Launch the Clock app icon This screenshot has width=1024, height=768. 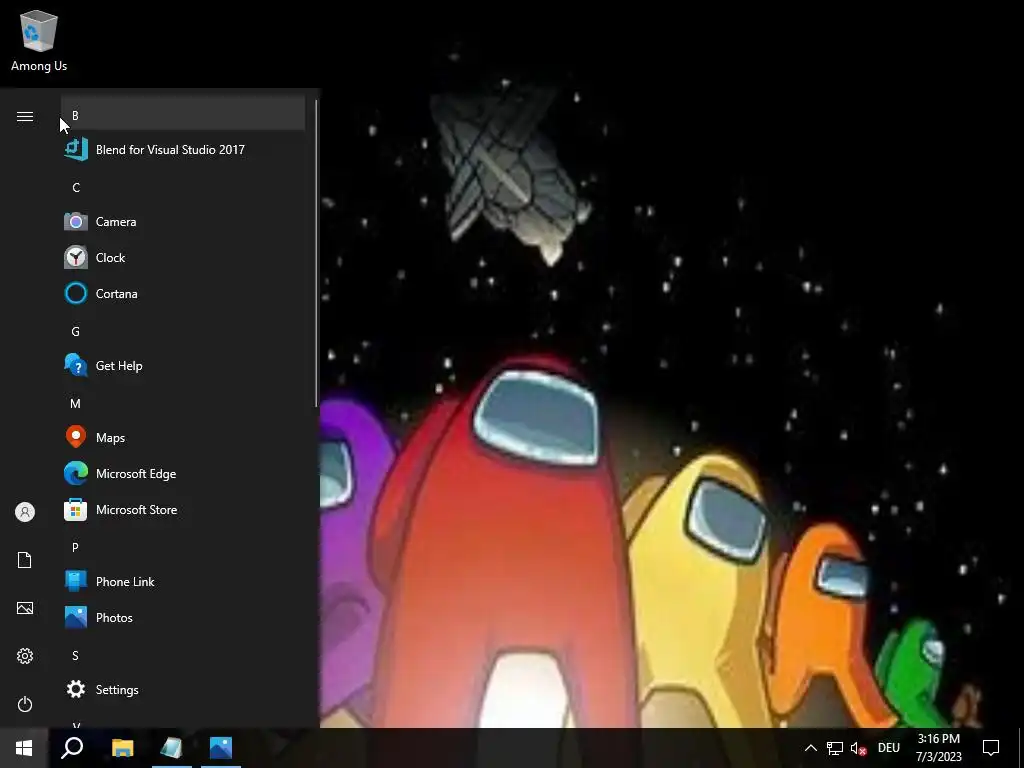click(76, 258)
